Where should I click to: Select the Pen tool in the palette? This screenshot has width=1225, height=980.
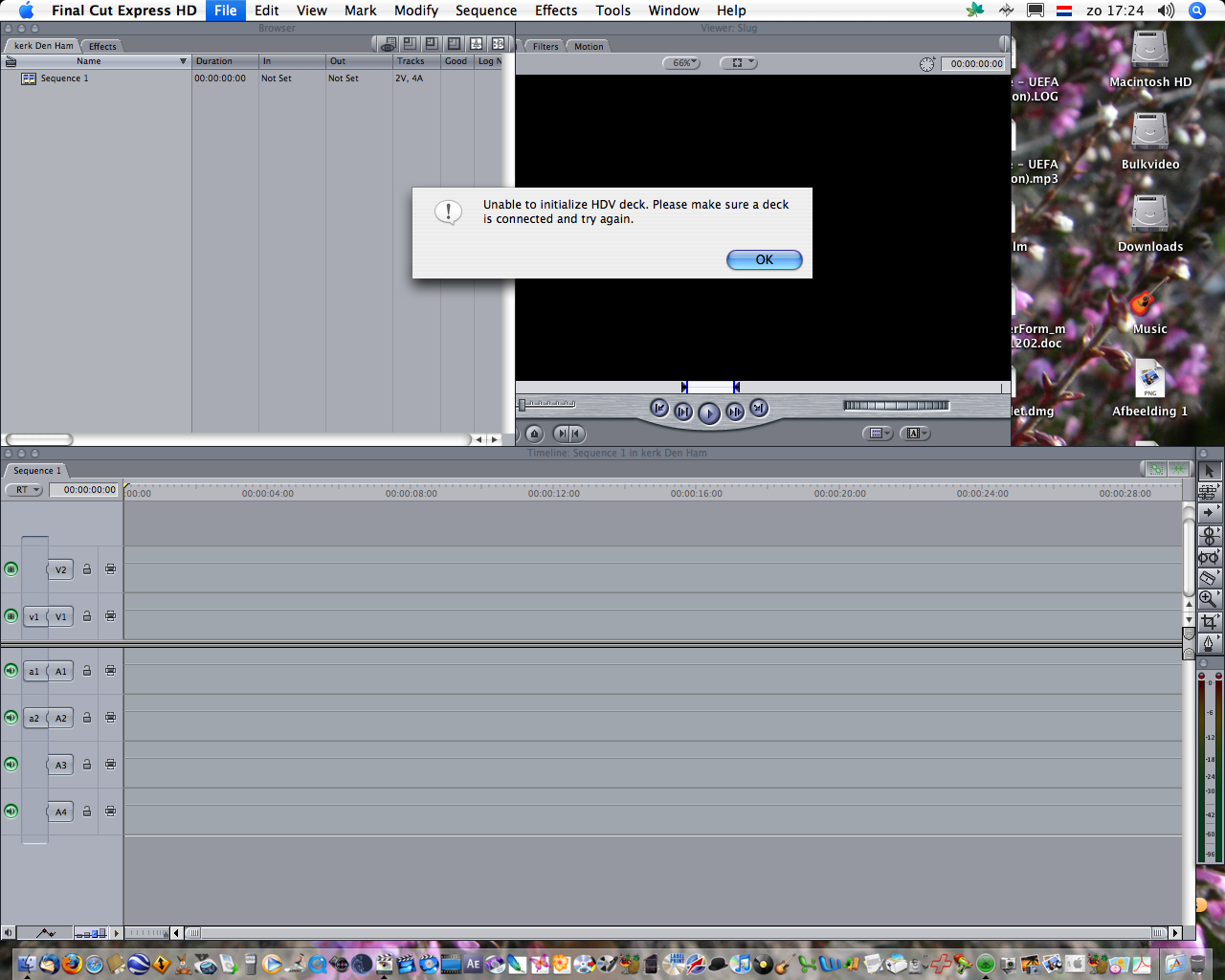pos(1208,643)
